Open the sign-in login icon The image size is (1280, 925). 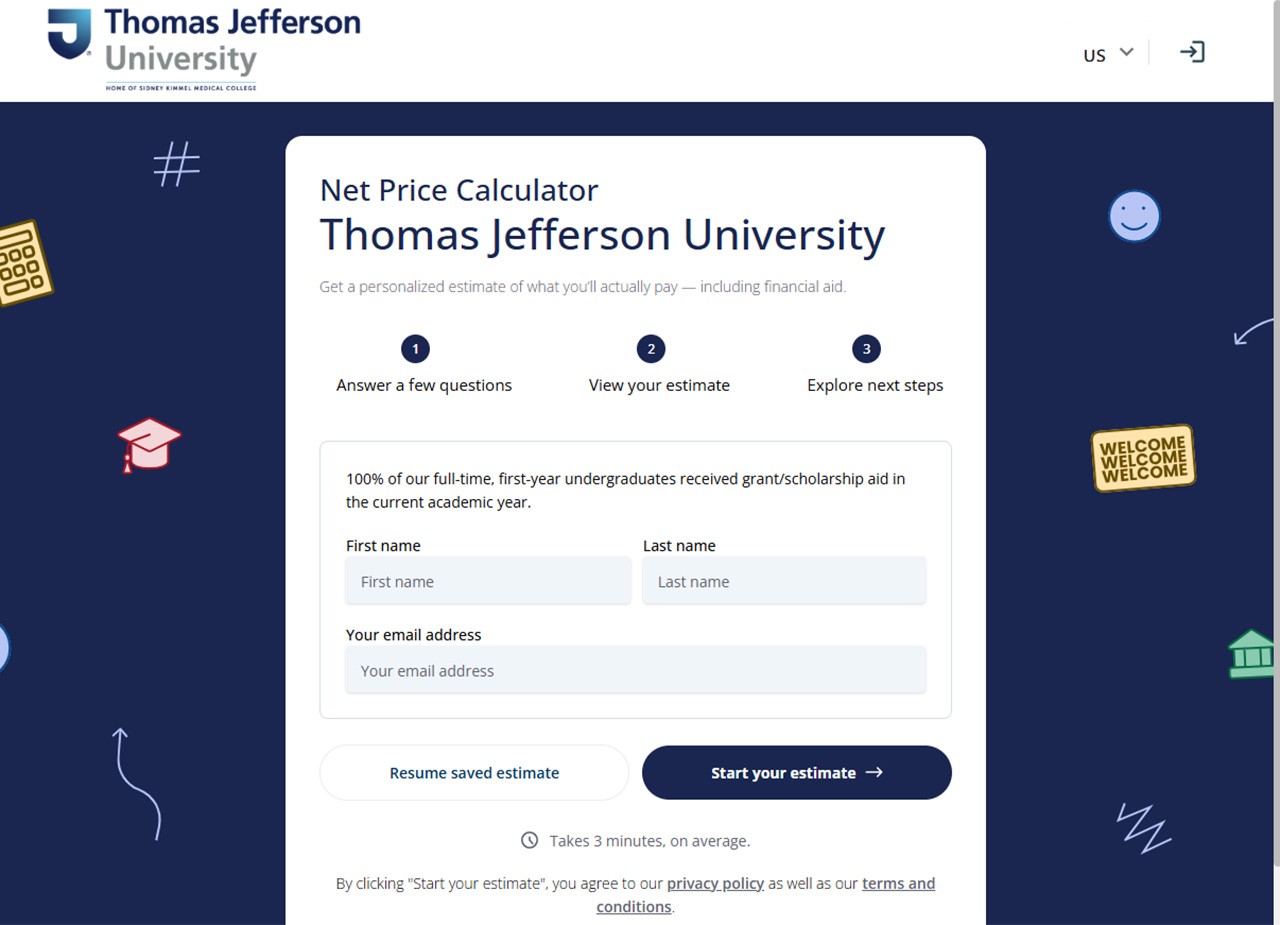[1192, 52]
